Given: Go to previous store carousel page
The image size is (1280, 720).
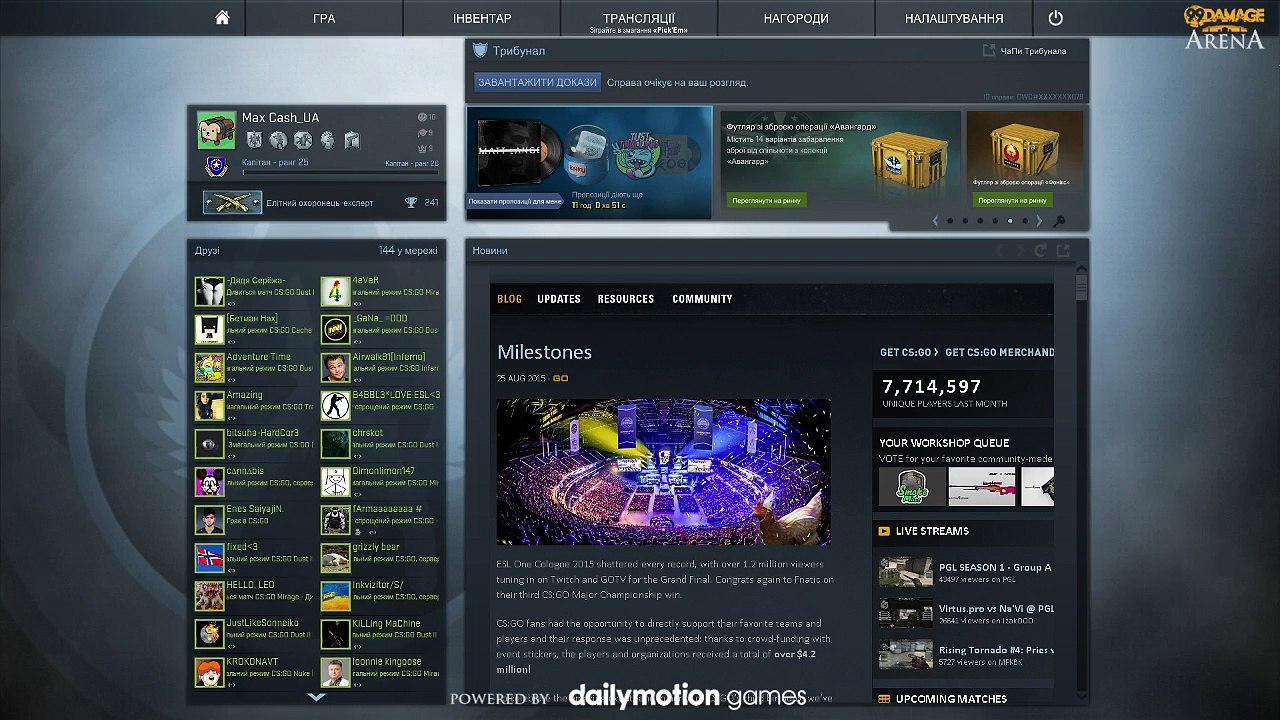Looking at the screenshot, I should point(935,221).
